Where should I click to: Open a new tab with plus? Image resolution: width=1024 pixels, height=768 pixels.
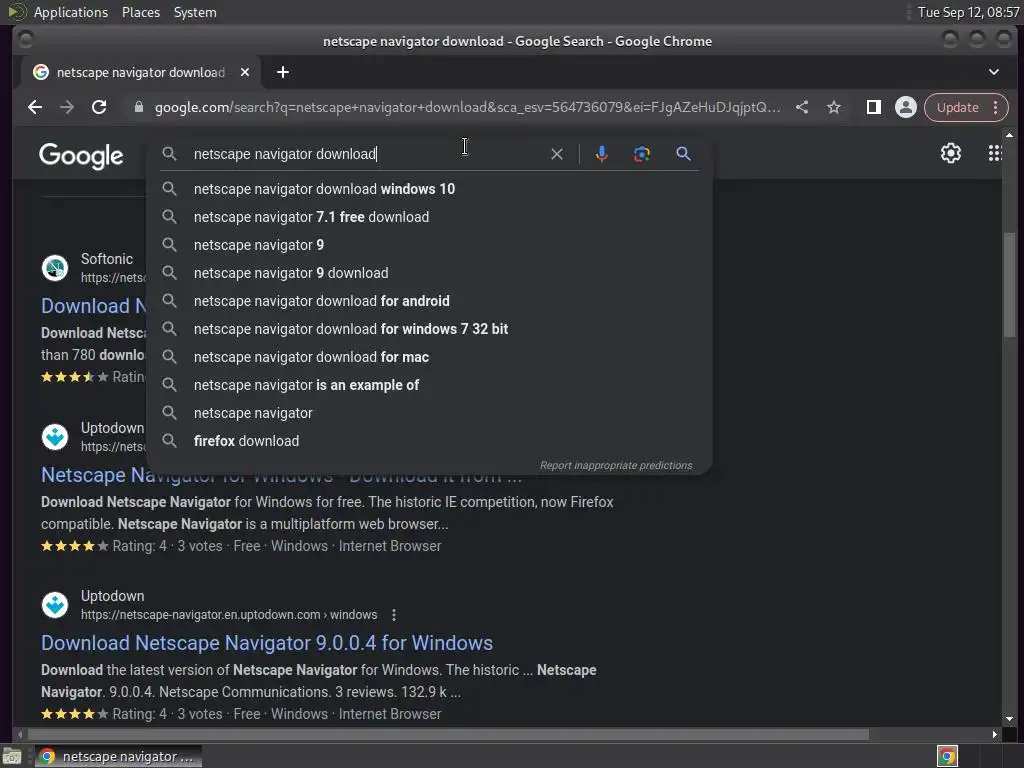(x=283, y=72)
